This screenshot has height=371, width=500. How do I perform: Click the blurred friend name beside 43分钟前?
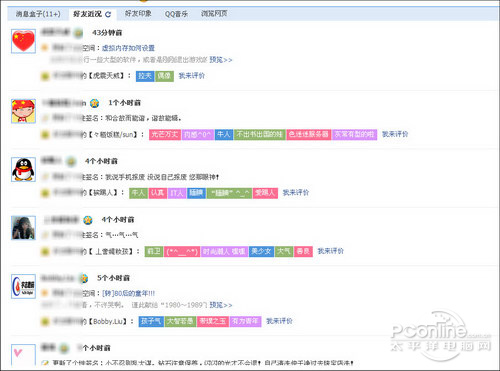pyautogui.click(x=56, y=32)
